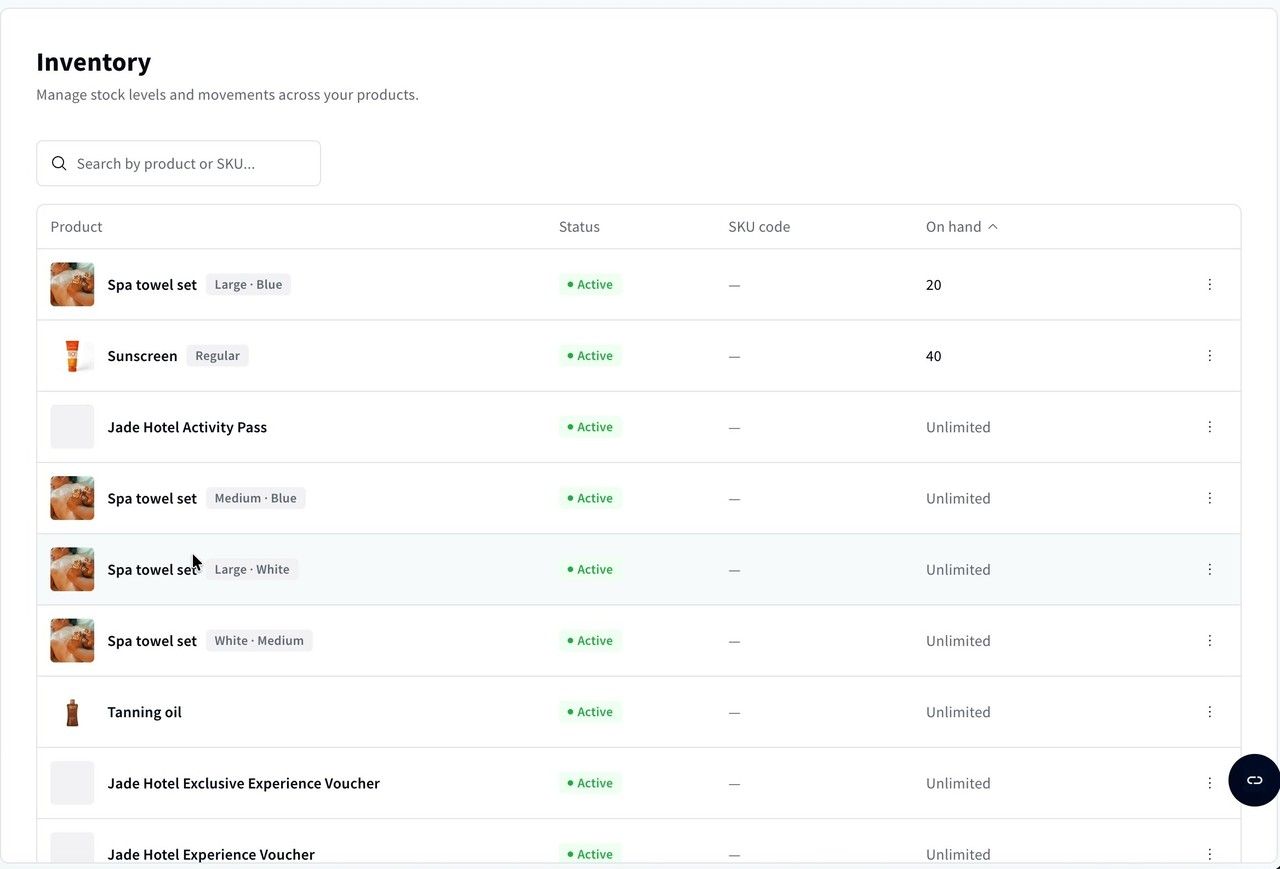Click the Sunscreen product name
The image size is (1280, 869).
pos(142,356)
